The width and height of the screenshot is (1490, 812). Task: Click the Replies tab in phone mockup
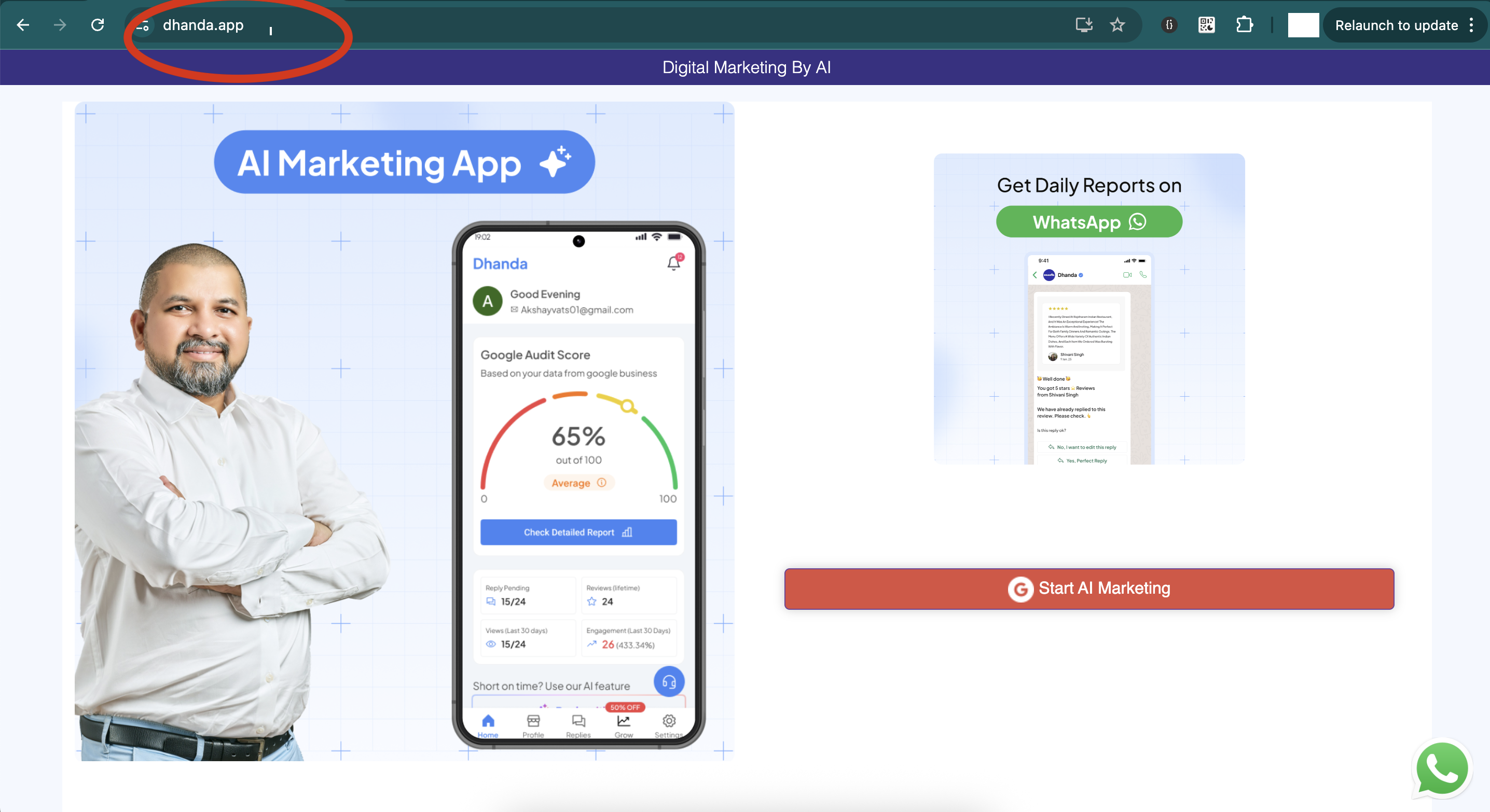[578, 726]
